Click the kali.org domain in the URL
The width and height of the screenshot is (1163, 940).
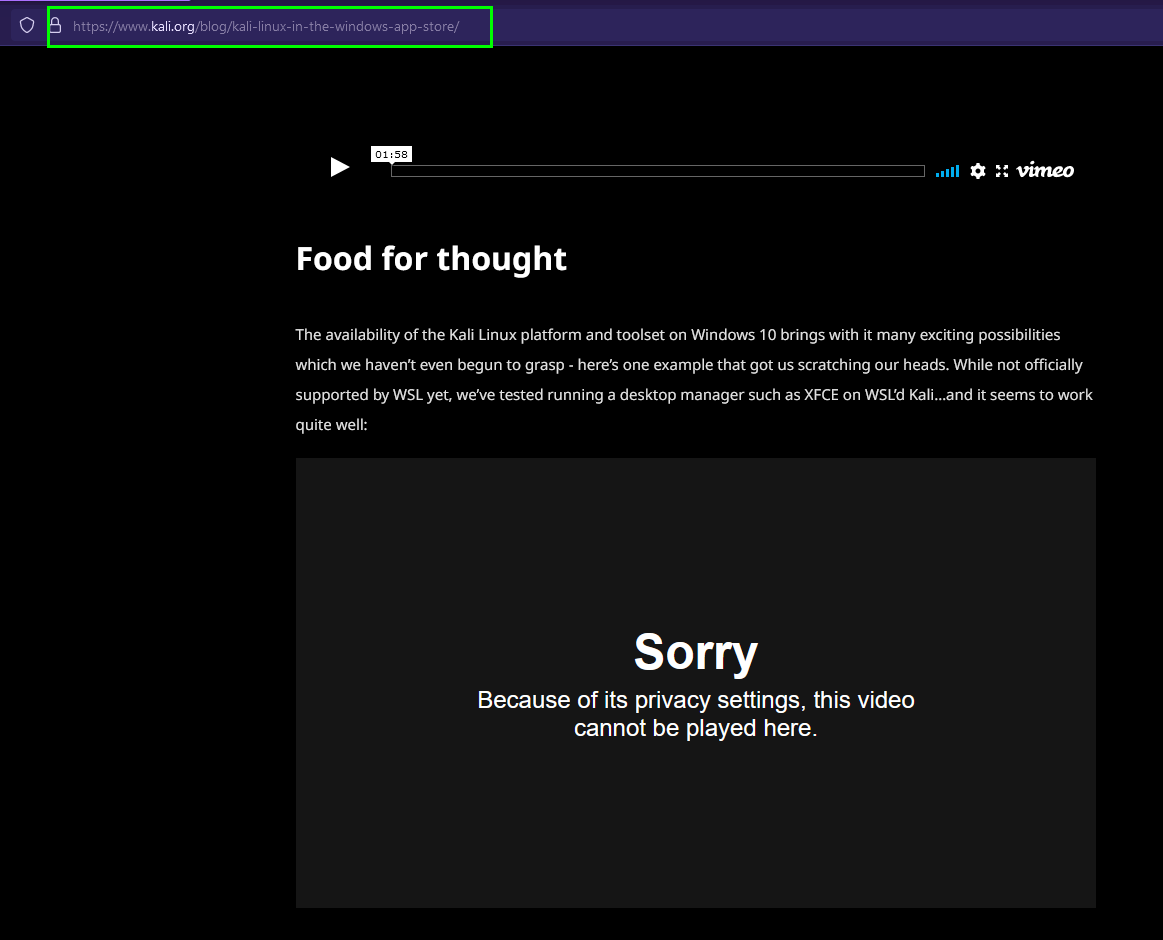point(173,26)
